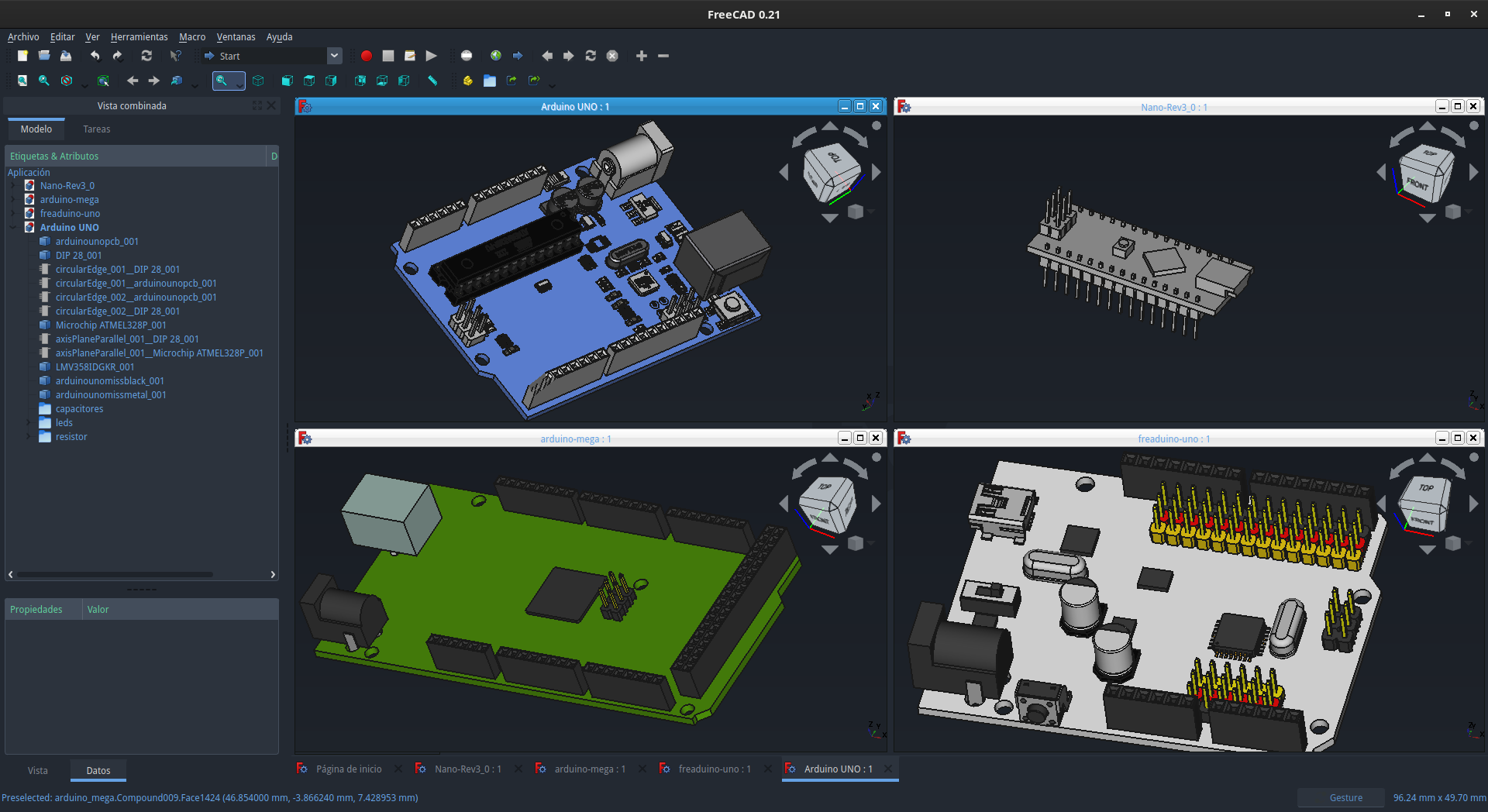Switch to Página de inicio tab
Screen dimensions: 1488x812
tap(349, 769)
